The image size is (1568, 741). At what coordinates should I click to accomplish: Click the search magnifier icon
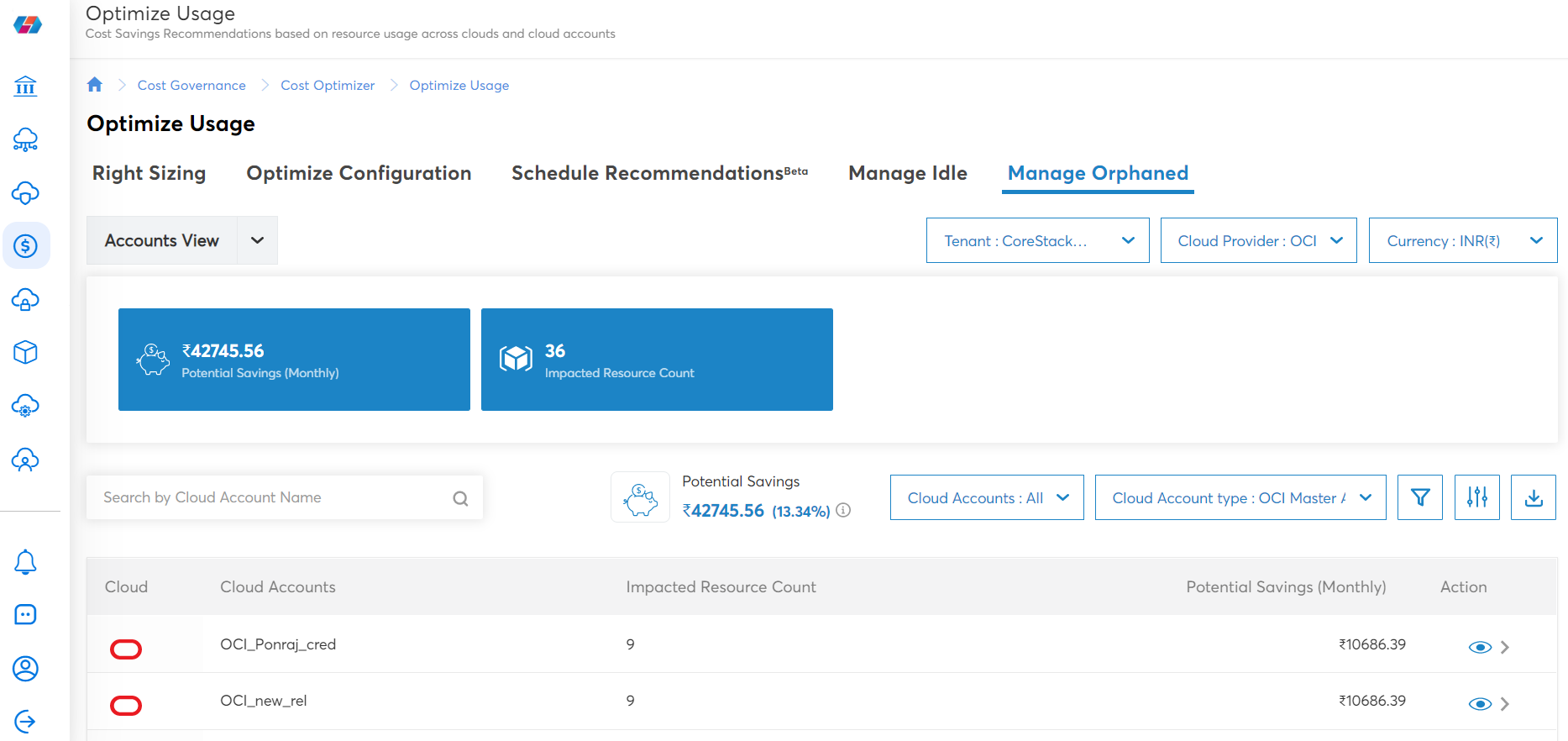point(460,498)
